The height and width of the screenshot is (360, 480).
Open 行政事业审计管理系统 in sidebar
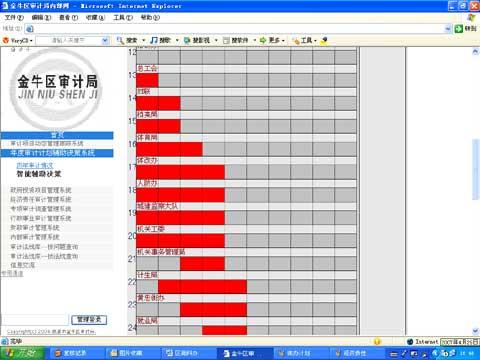click(x=41, y=218)
